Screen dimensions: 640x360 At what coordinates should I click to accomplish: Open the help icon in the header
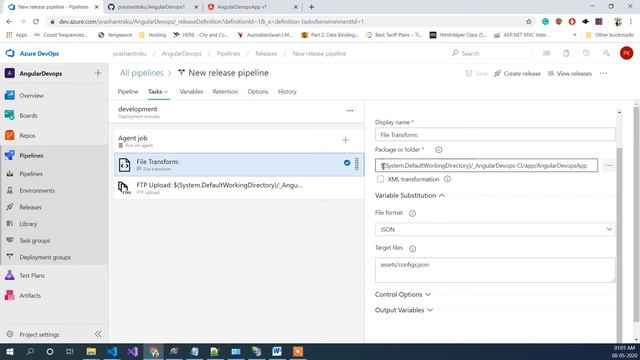click(586, 53)
